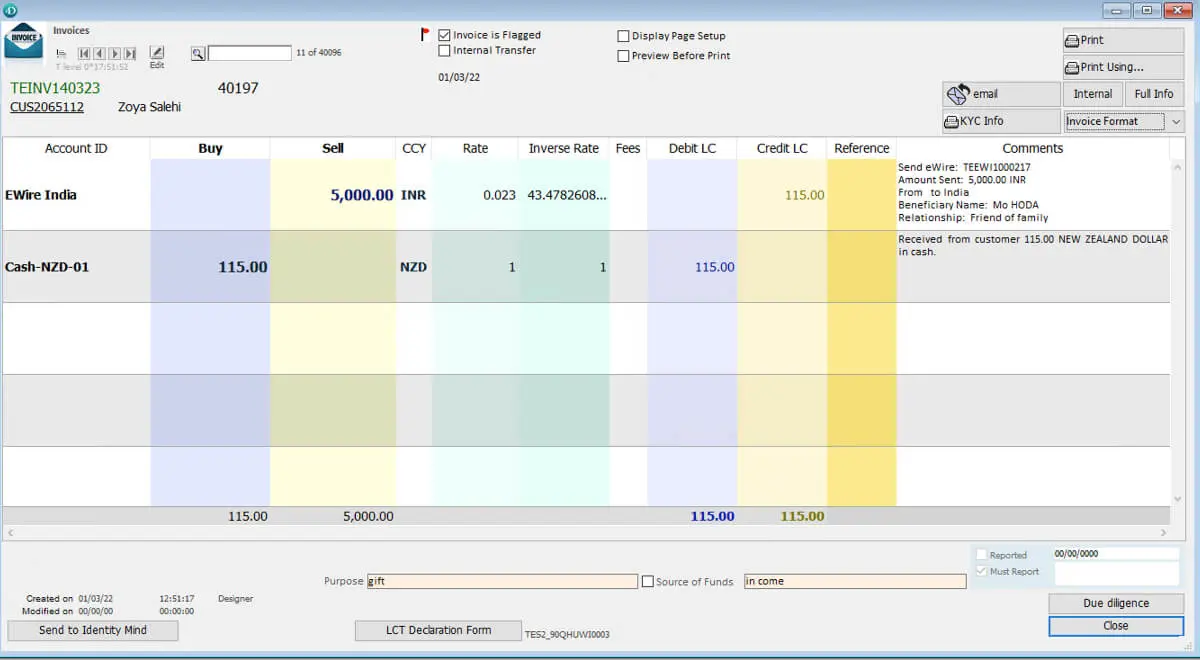Click the Due diligence button

click(x=1116, y=603)
